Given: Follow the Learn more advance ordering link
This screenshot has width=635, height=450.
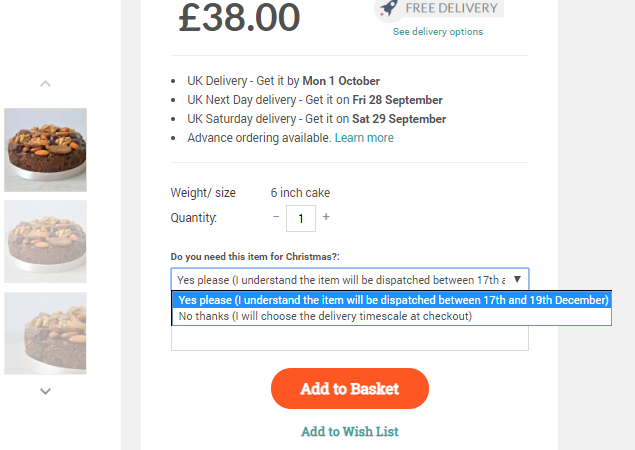Looking at the screenshot, I should pyautogui.click(x=364, y=138).
